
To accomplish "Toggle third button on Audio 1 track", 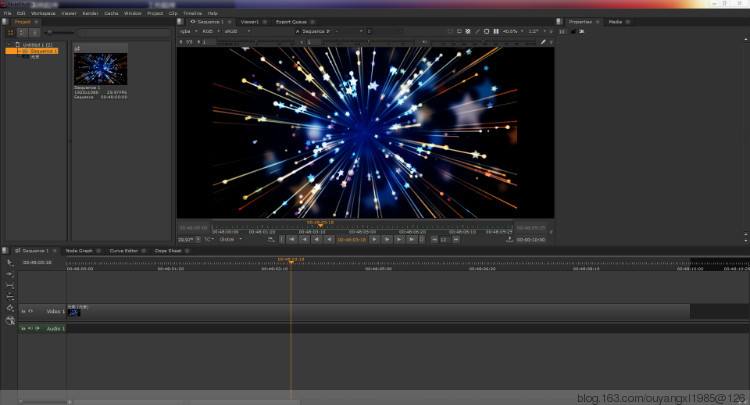I will click(37, 328).
